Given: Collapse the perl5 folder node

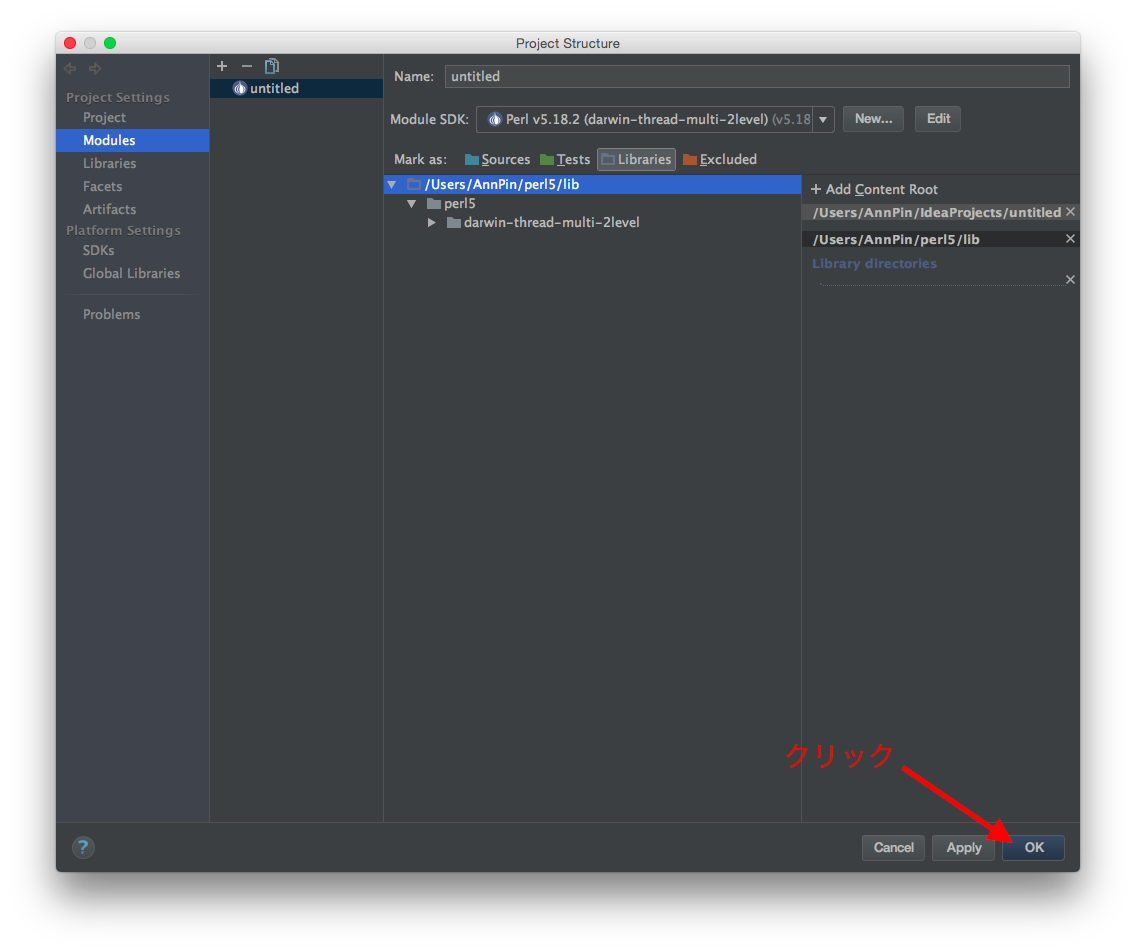Looking at the screenshot, I should pyautogui.click(x=411, y=204).
